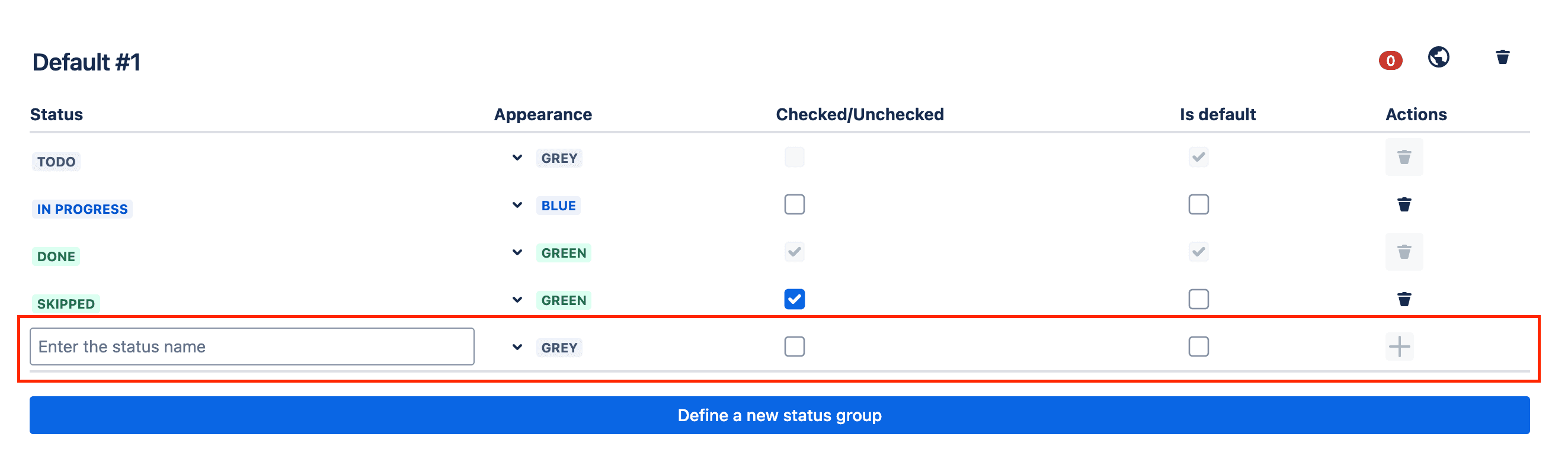Click the disabled trash icon on DONE row

[1404, 251]
